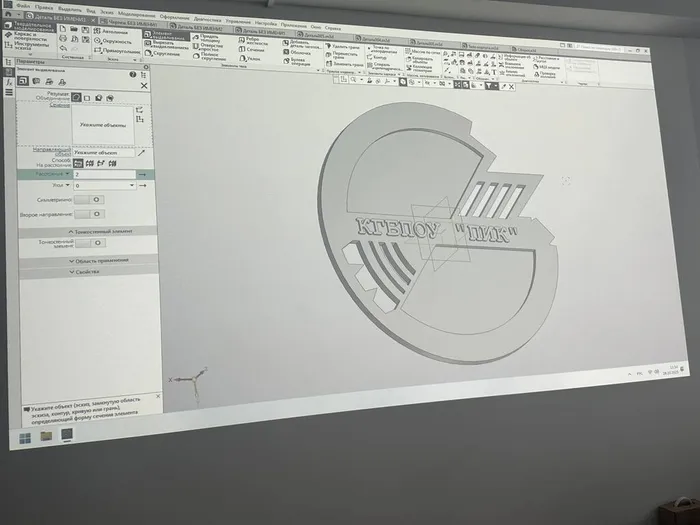The width and height of the screenshot is (700, 525).
Task: Select the Сечение tool
Action: click(x=251, y=50)
